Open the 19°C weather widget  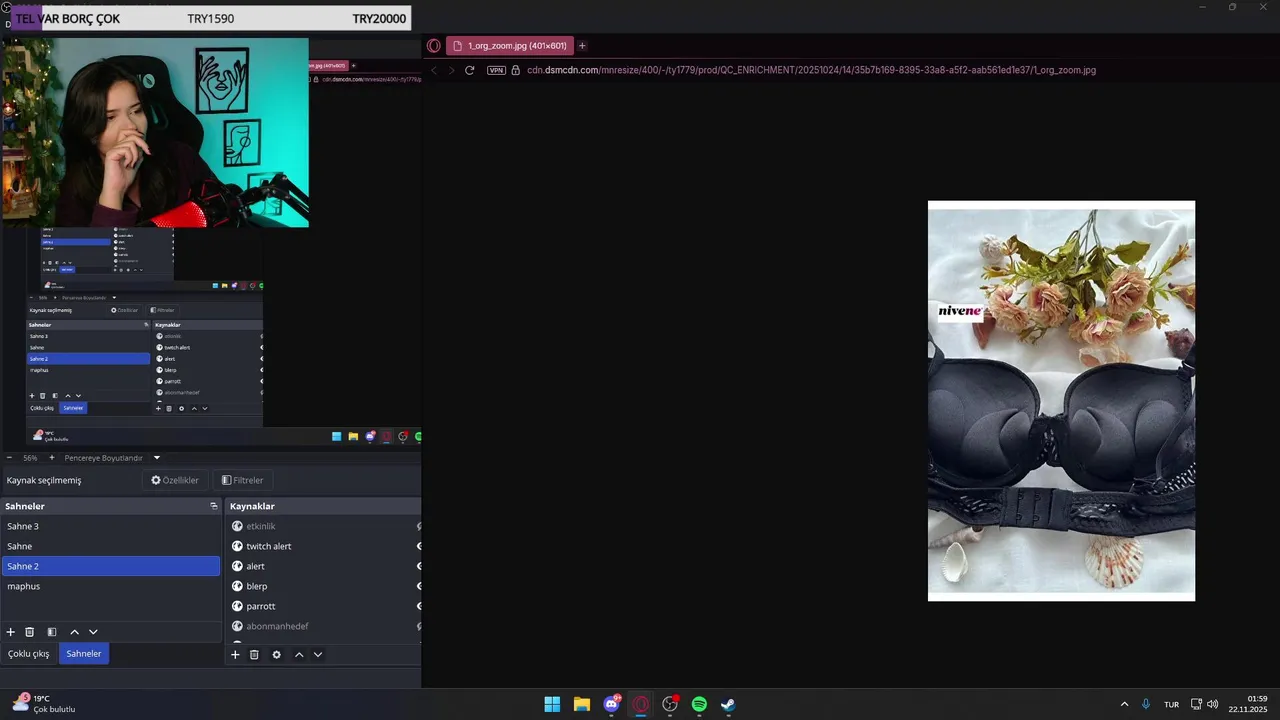43,704
